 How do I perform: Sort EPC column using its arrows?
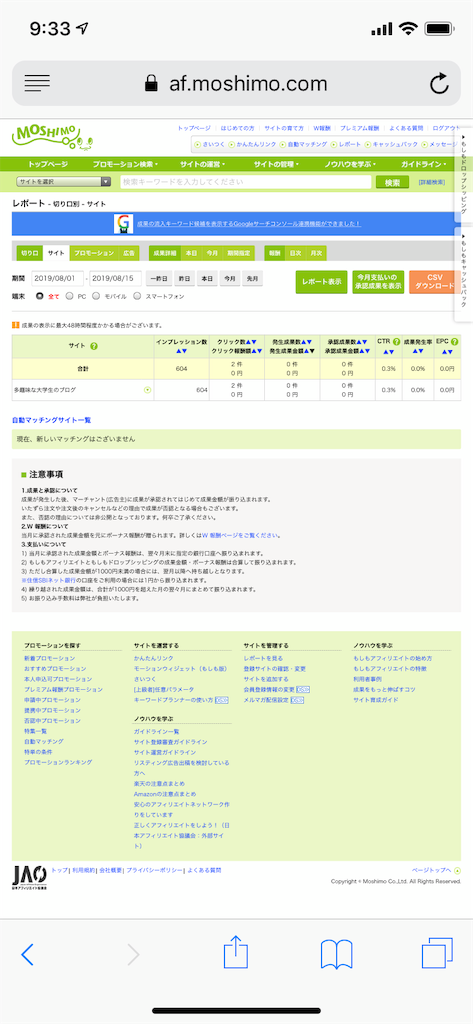(x=448, y=351)
